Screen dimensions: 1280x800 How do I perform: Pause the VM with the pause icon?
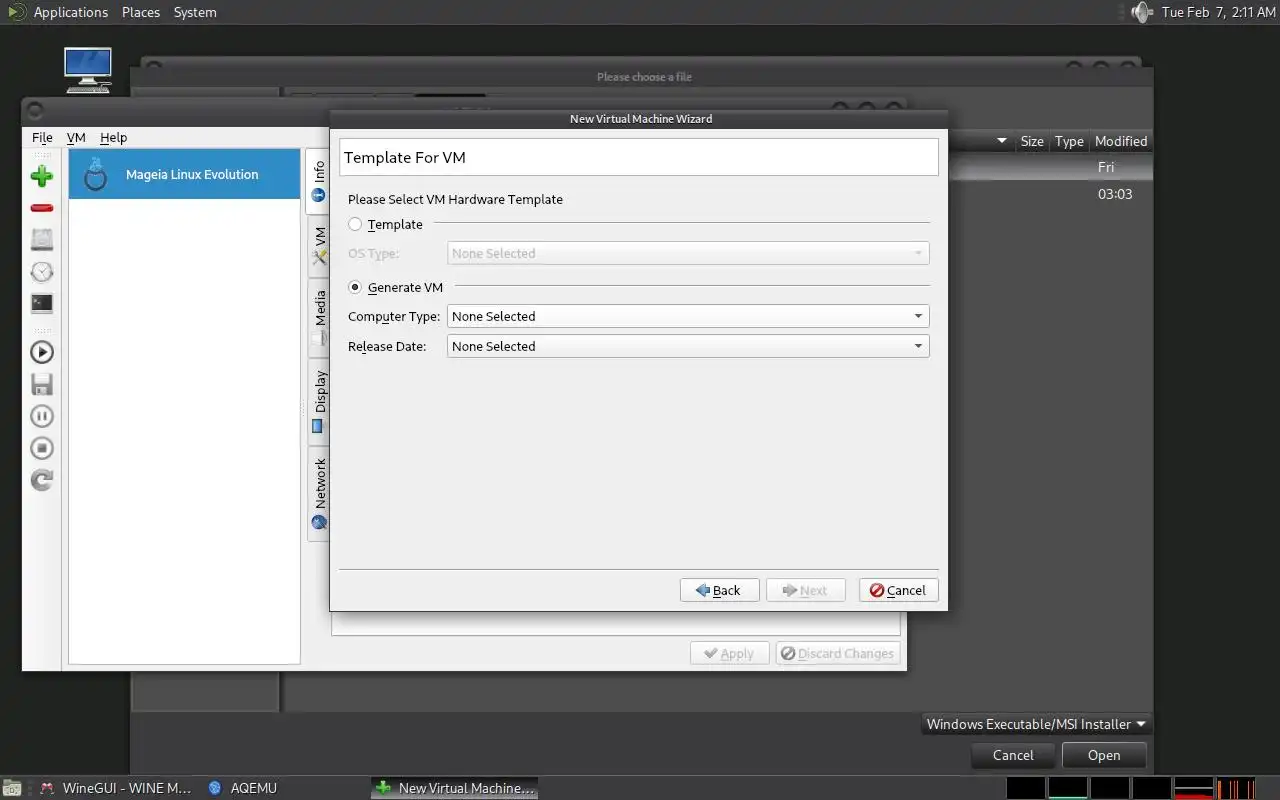tap(42, 416)
